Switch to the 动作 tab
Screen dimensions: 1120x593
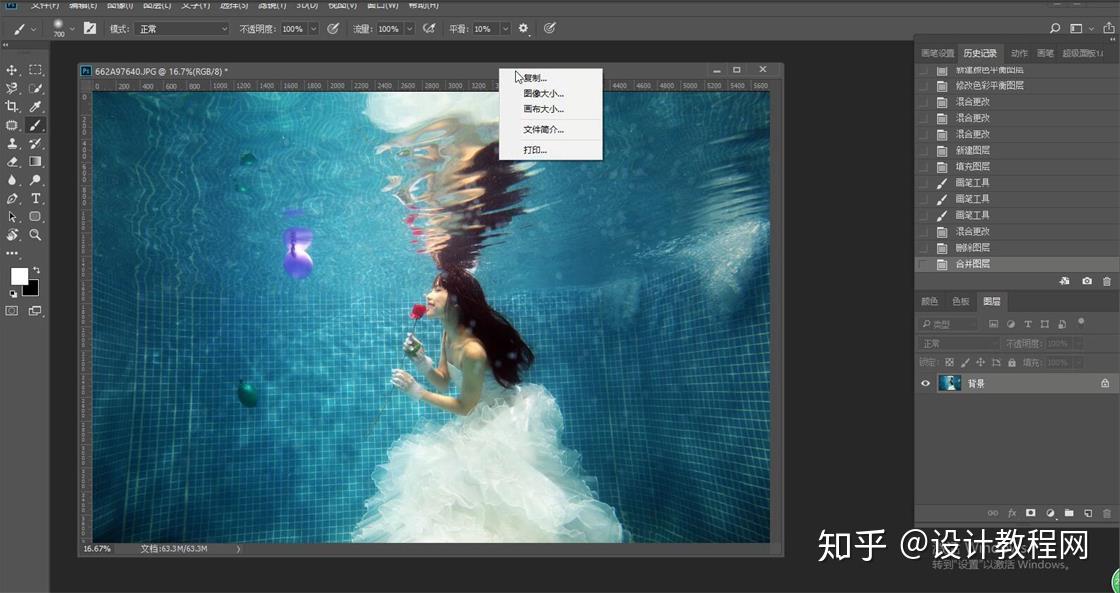tap(1019, 54)
